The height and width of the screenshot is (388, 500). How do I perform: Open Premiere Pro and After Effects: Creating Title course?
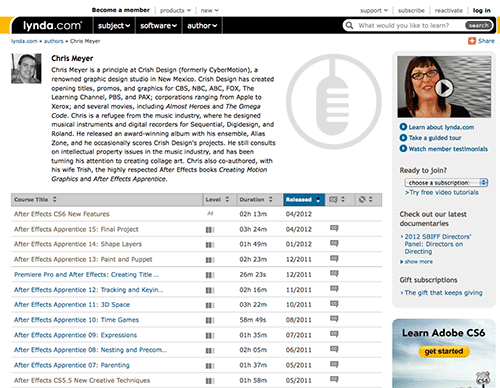coord(86,275)
